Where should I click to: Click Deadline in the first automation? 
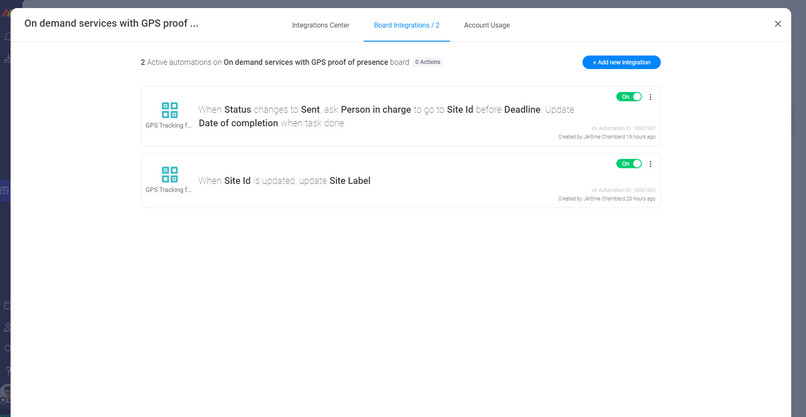[x=522, y=110]
